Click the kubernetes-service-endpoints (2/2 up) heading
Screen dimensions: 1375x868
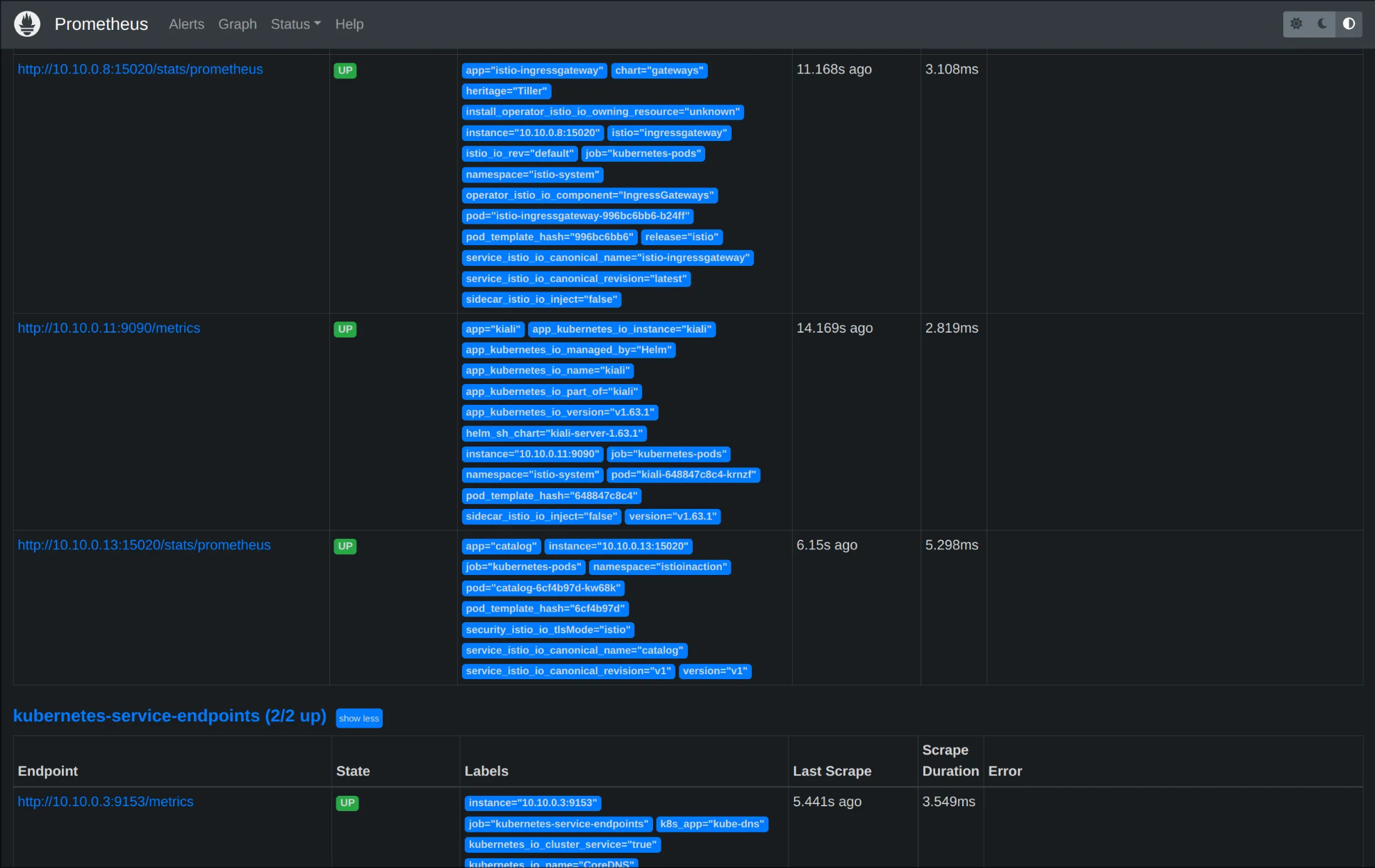(170, 716)
